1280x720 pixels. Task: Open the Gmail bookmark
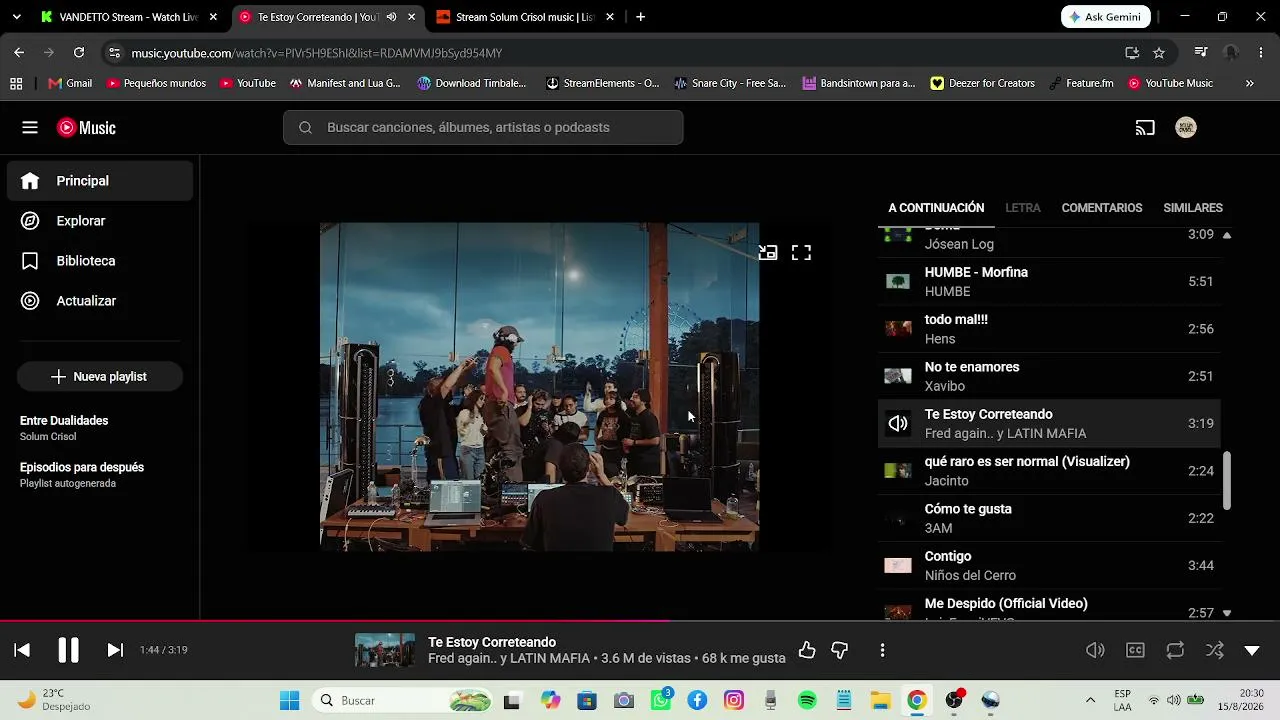pyautogui.click(x=70, y=84)
